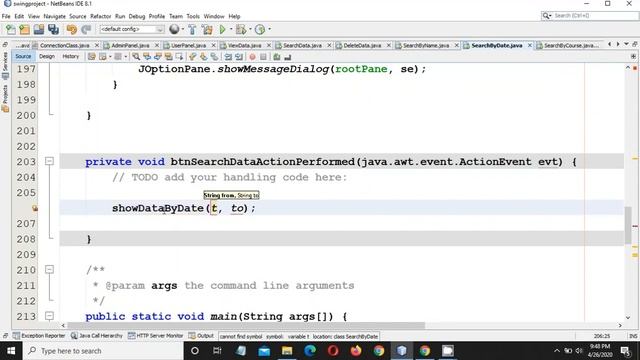Switch to the ViewData.java tab
This screenshot has width=640, height=360.
(244, 45)
